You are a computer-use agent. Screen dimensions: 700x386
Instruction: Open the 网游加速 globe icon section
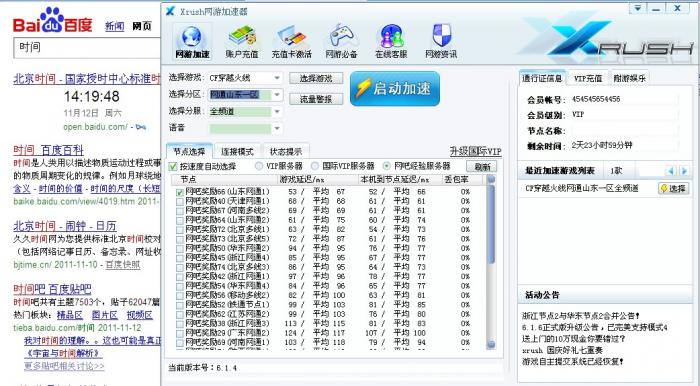[x=192, y=42]
